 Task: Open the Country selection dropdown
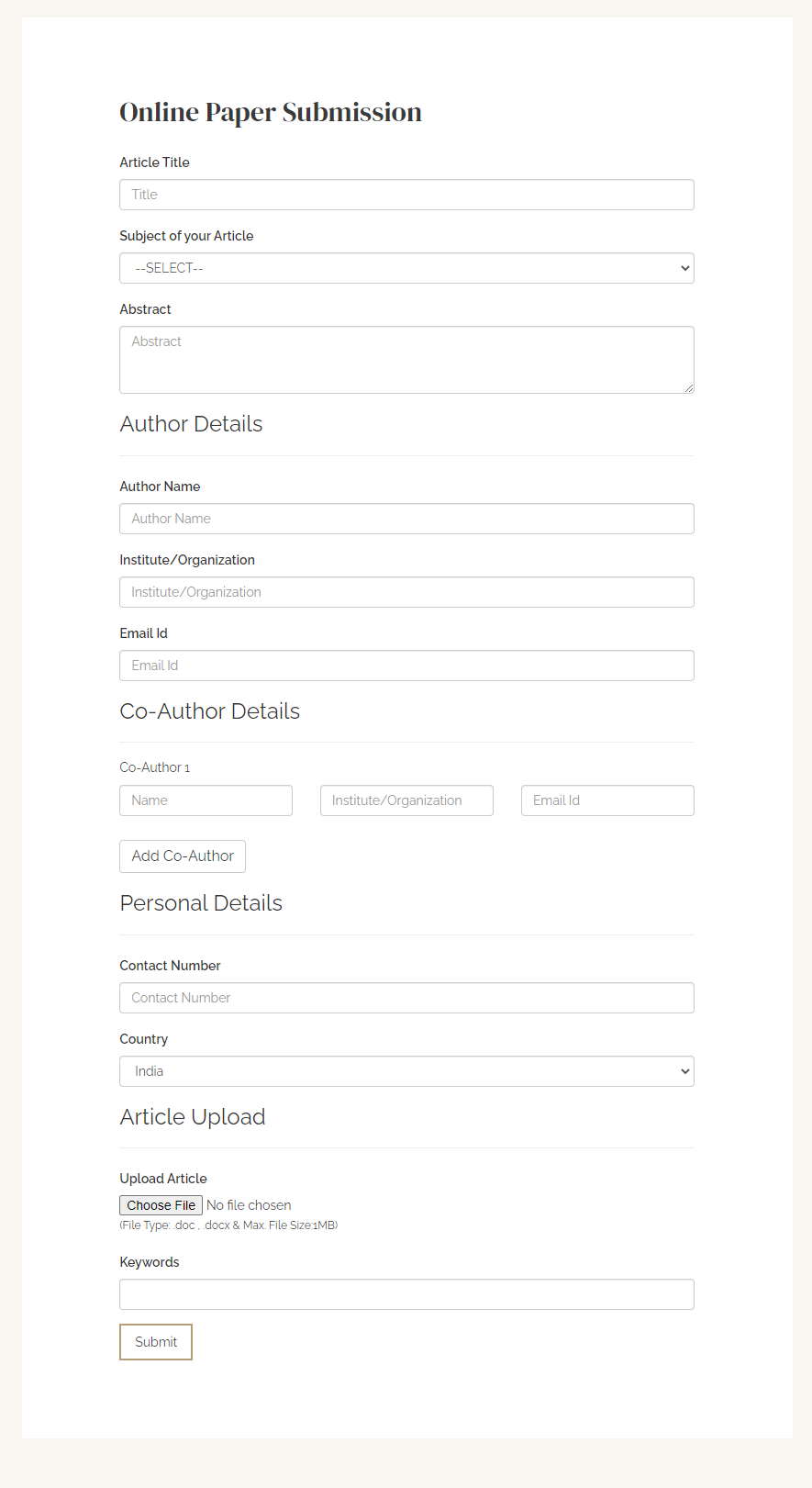pos(406,1070)
